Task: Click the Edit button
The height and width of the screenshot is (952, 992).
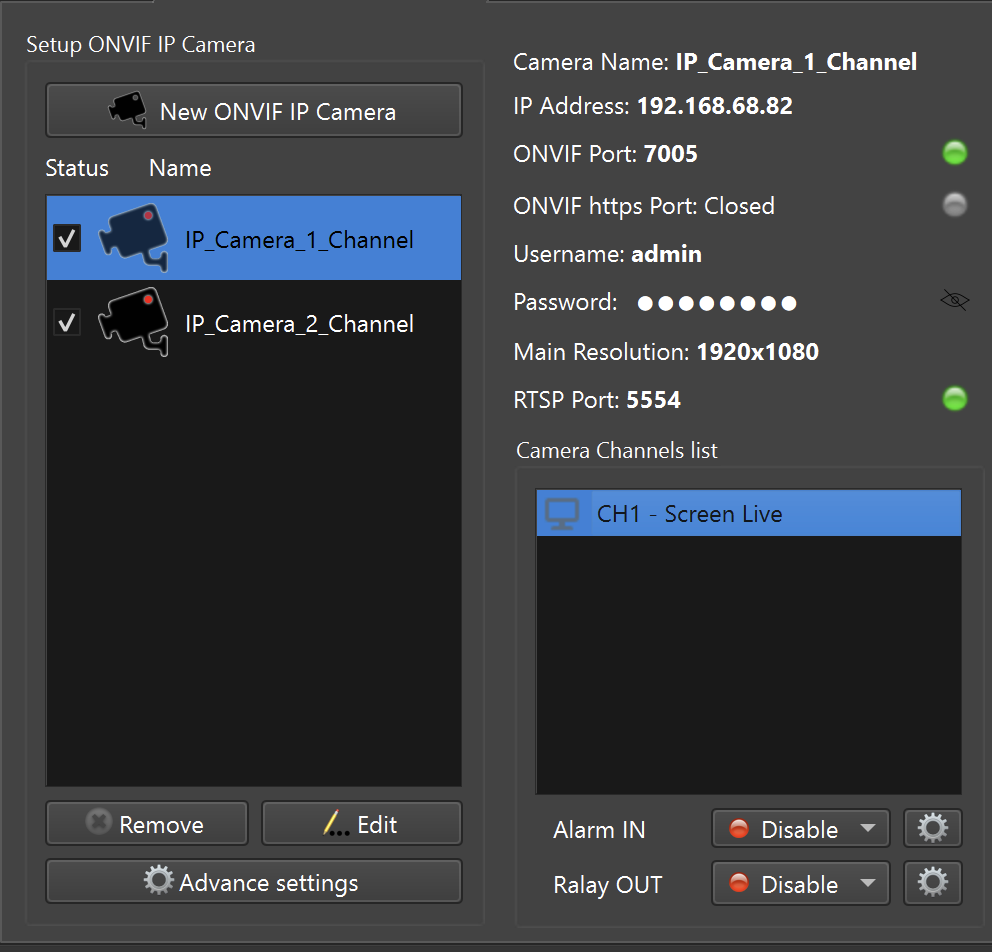Action: coord(361,824)
